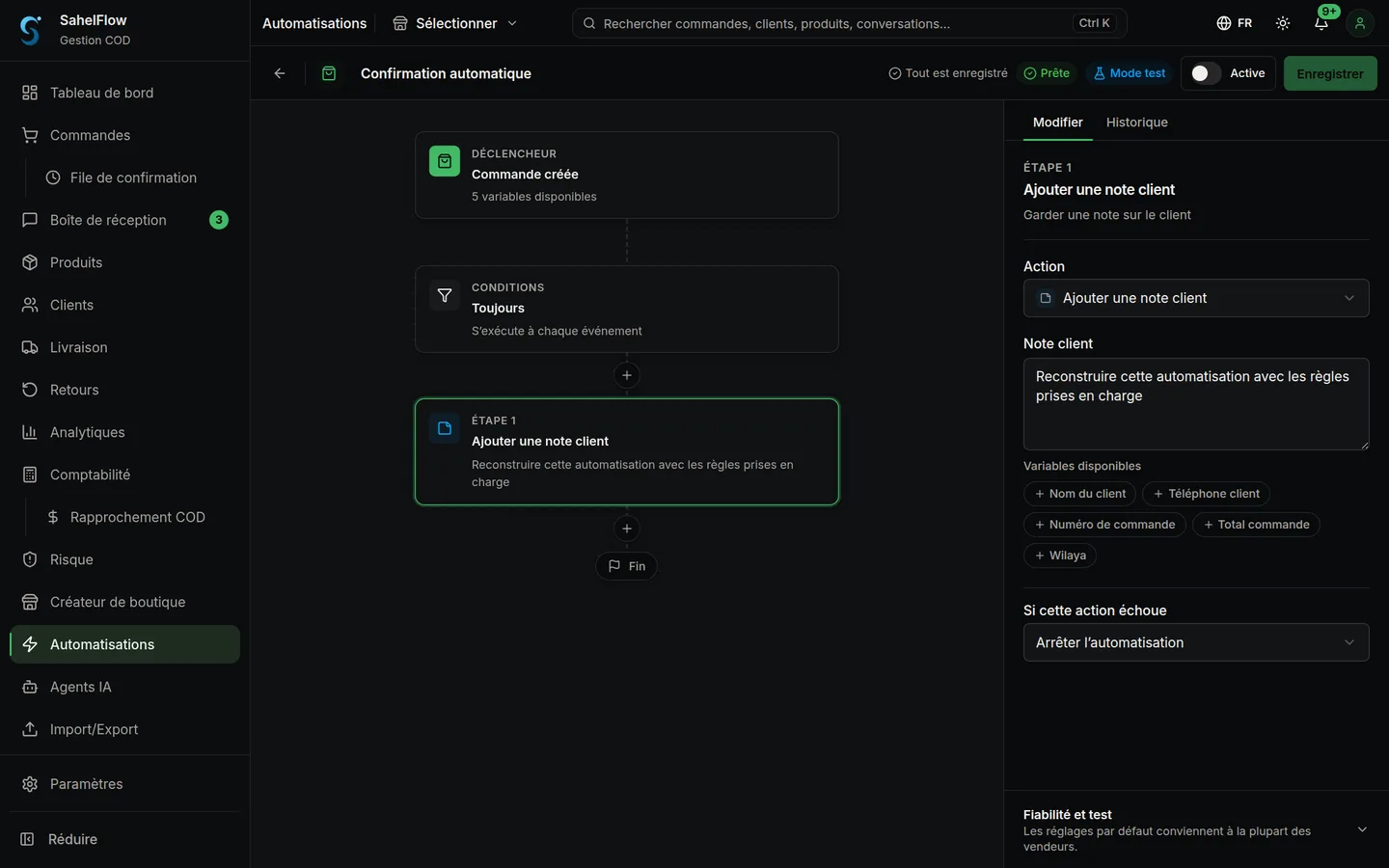The image size is (1389, 868).
Task: Click the Fin flag node
Action: (627, 566)
